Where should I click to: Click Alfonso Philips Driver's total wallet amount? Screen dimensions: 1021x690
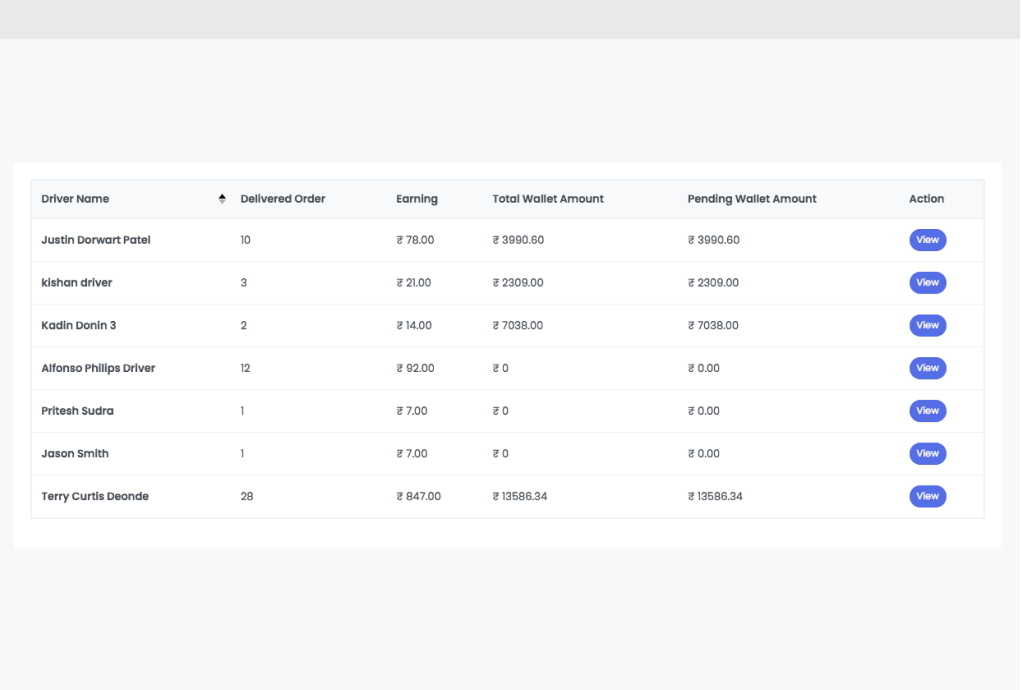coord(501,368)
